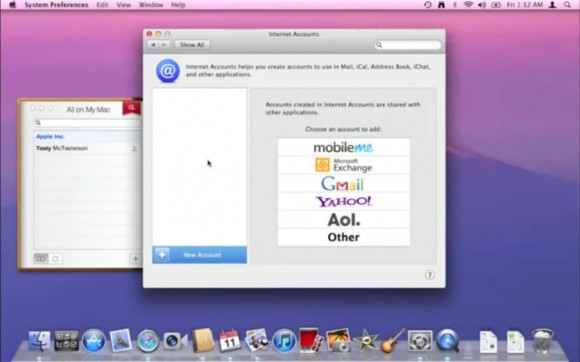Switch Address Book to list and card view

[41, 258]
